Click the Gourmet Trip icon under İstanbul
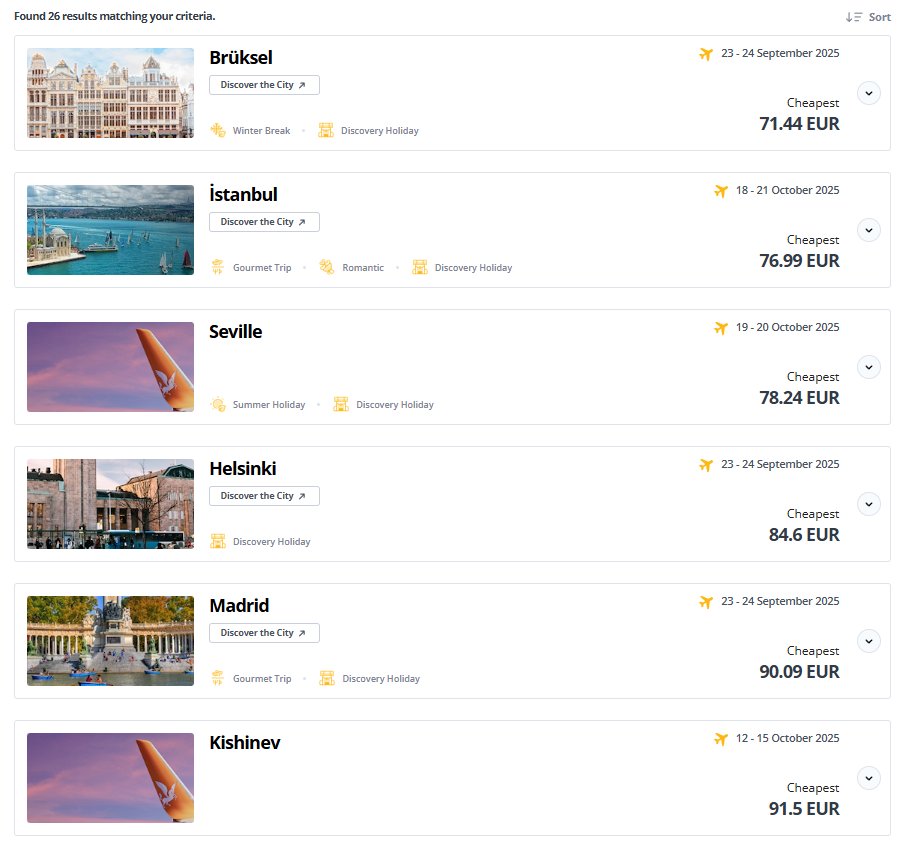This screenshot has height=854, width=908. click(218, 267)
